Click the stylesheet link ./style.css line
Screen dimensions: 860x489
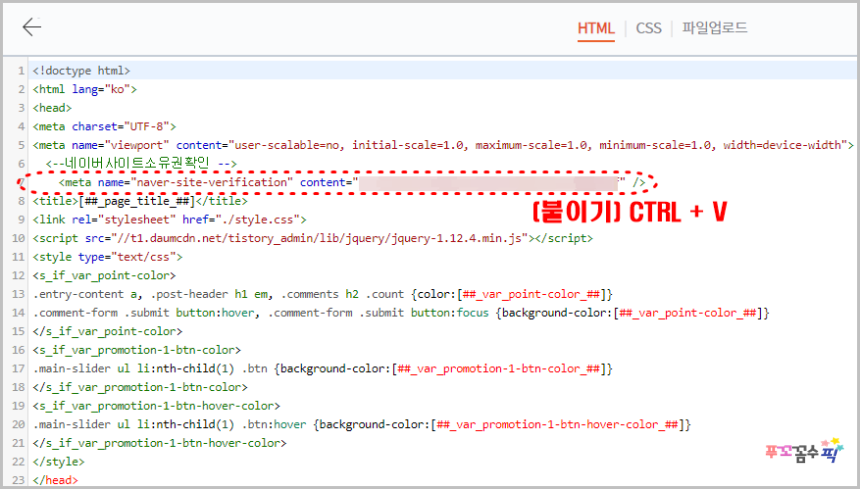[x=169, y=220]
